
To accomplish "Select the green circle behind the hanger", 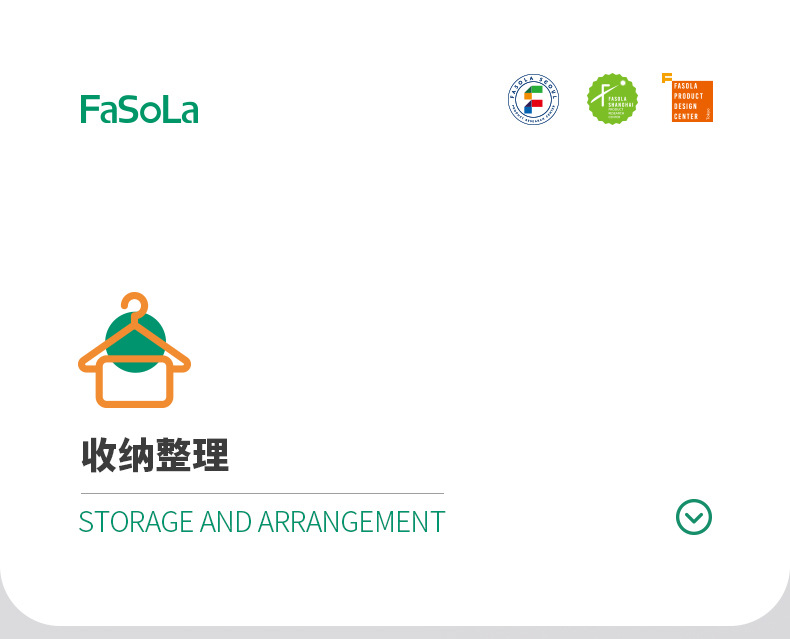I will tap(135, 342).
